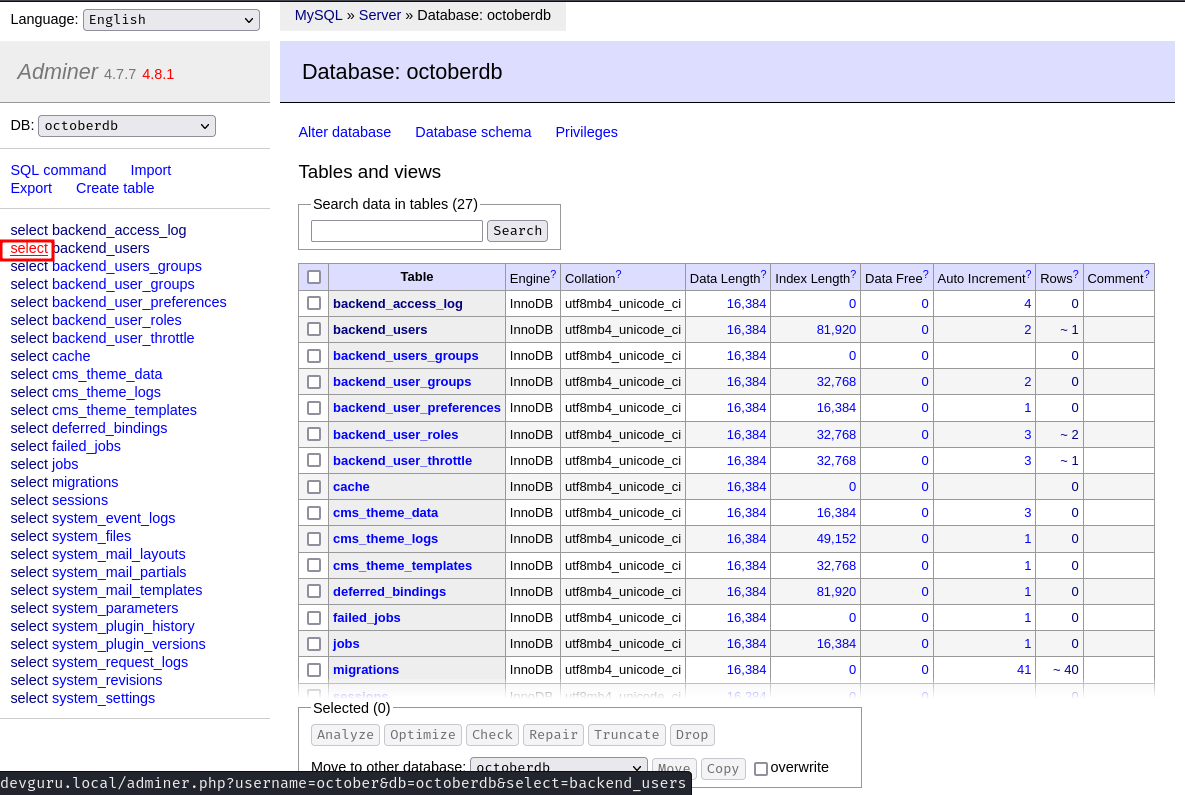The height and width of the screenshot is (795, 1185).
Task: Click the help question mark beside Collation header
Action: click(x=618, y=274)
